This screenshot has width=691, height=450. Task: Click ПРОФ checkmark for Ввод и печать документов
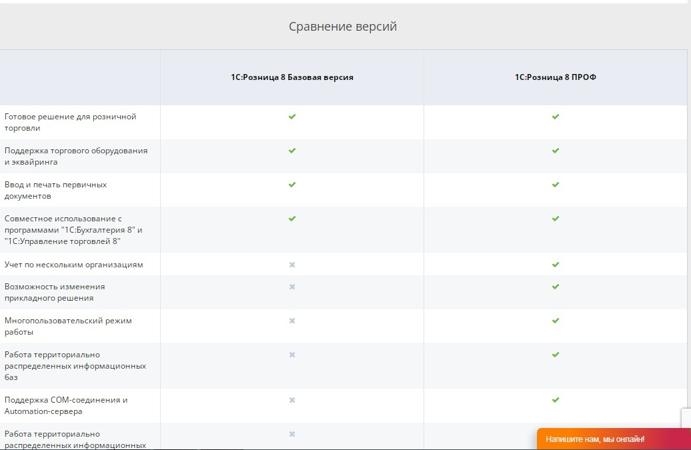coord(556,185)
